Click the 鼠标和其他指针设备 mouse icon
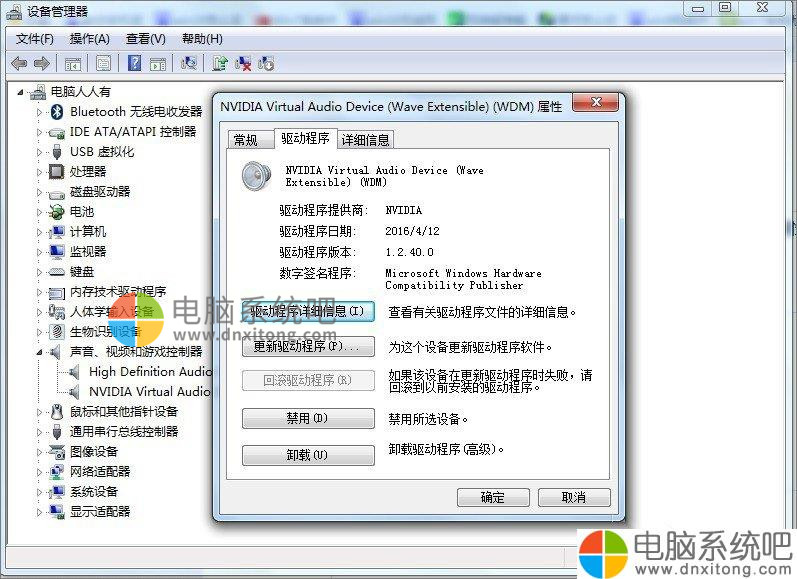 pos(57,411)
